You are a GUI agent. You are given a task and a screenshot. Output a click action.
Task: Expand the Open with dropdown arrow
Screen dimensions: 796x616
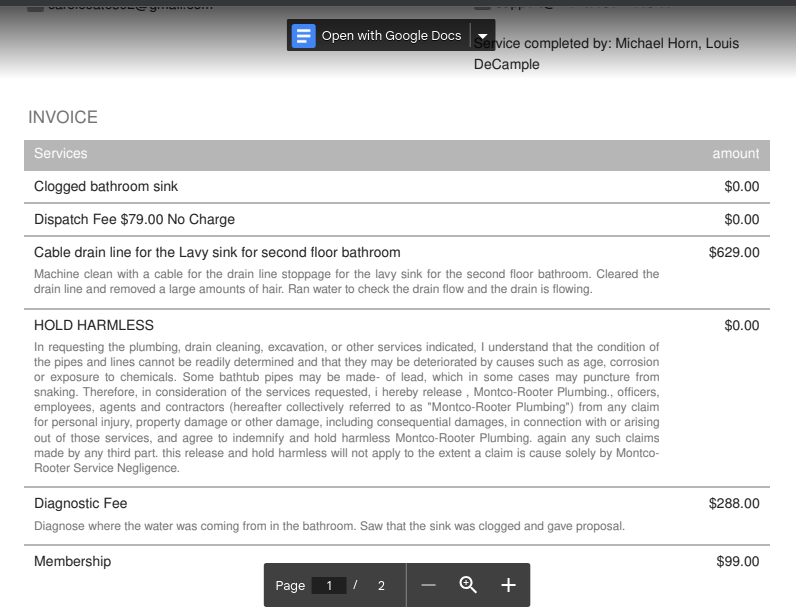point(483,36)
